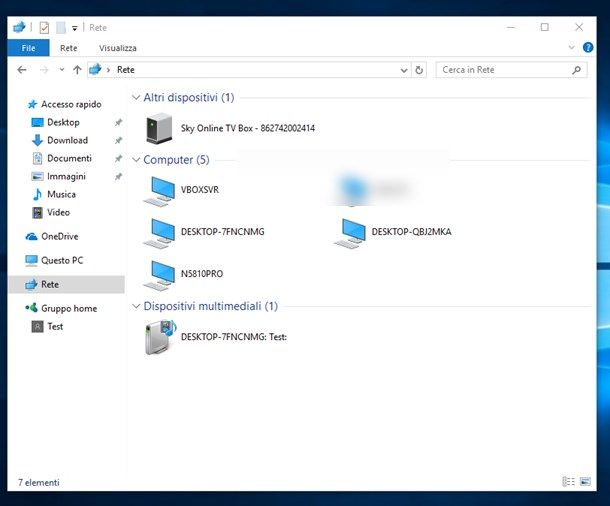Click the Rete path in address bar
610x506 pixels.
tap(126, 70)
